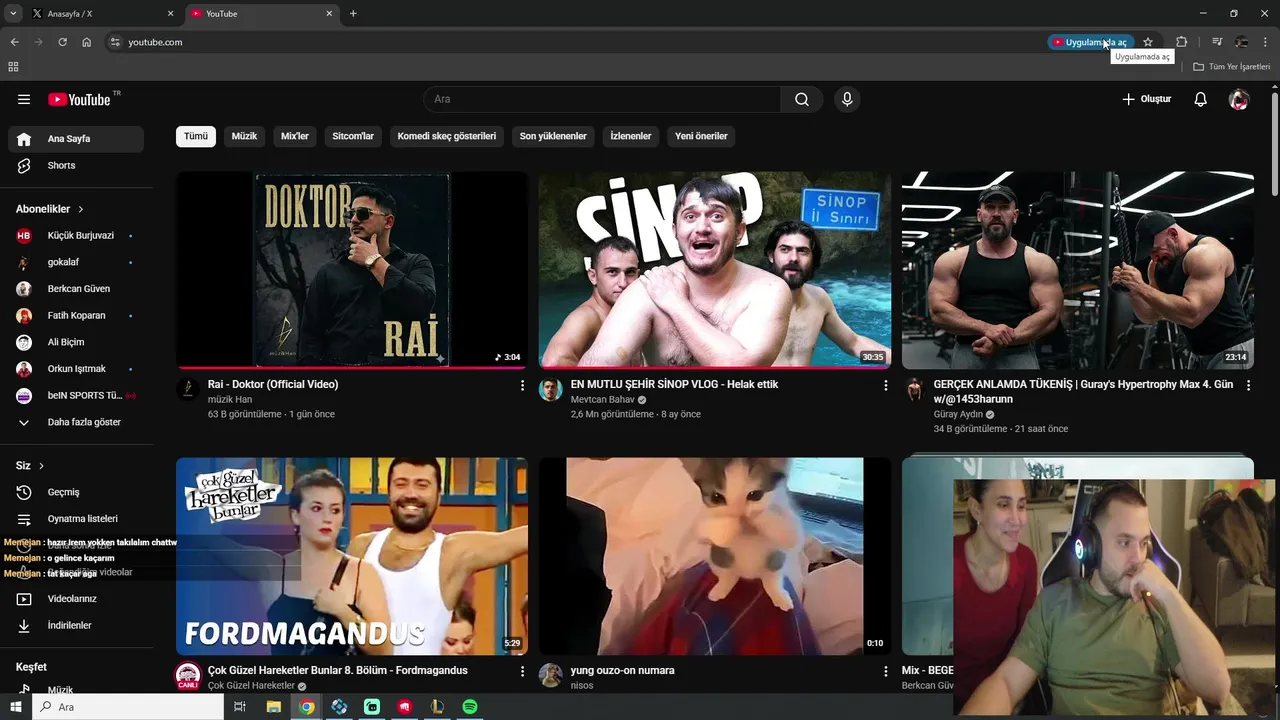Click the search magnifier button
The image size is (1280, 720).
(802, 99)
